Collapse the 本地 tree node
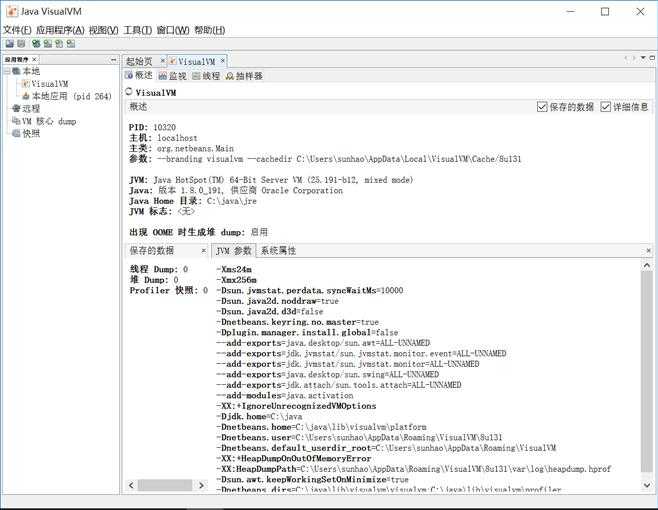The image size is (658, 510). click(7, 71)
